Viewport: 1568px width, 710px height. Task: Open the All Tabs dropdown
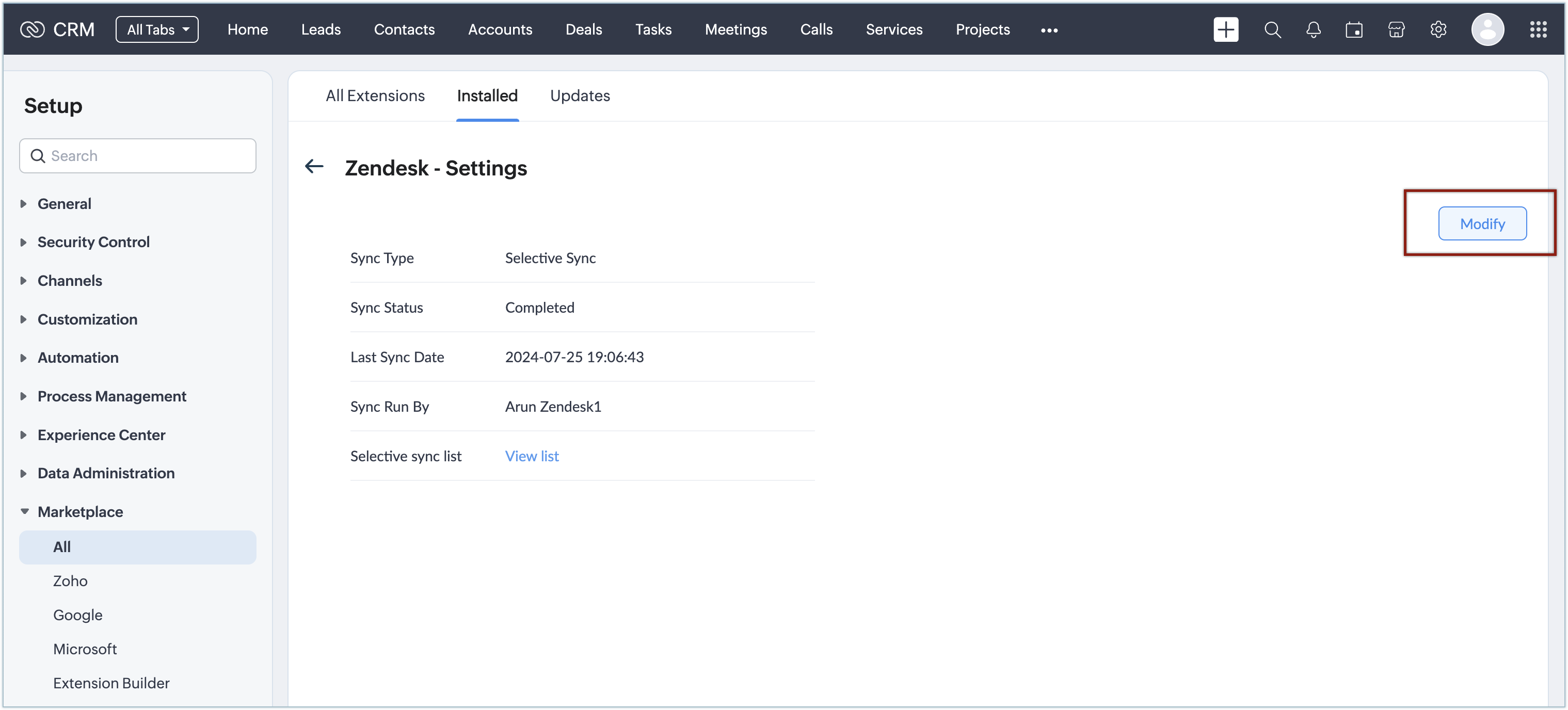(x=157, y=29)
